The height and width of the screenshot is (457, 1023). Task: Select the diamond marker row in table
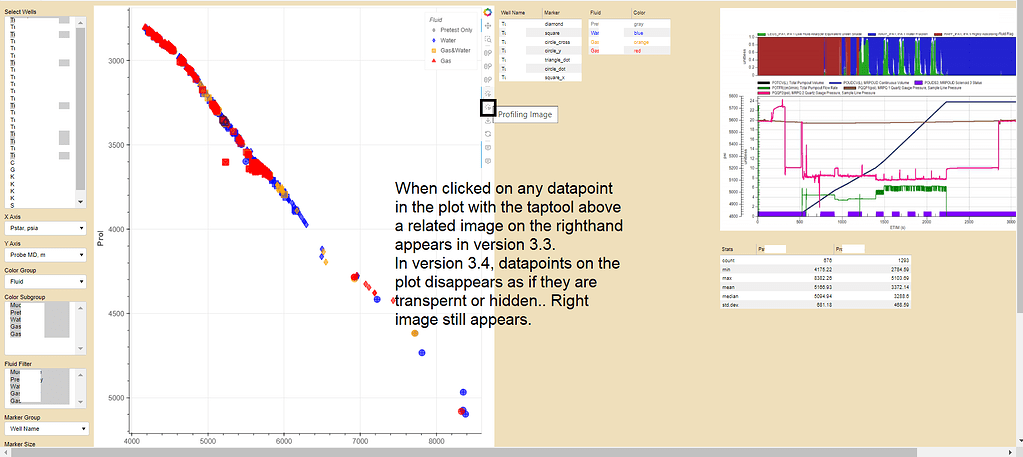point(553,22)
